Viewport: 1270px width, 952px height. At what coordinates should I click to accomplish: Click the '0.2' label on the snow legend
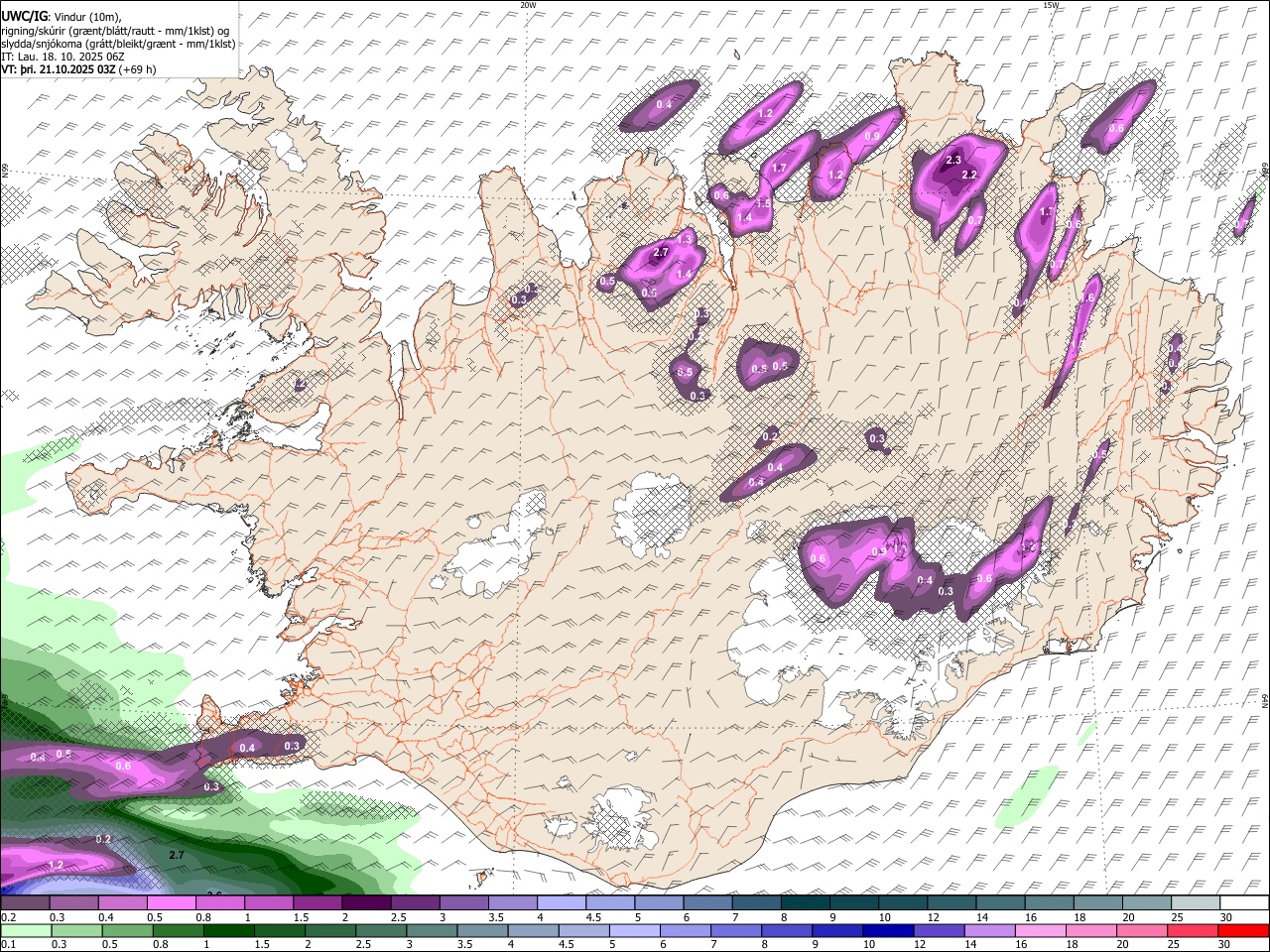[8, 917]
